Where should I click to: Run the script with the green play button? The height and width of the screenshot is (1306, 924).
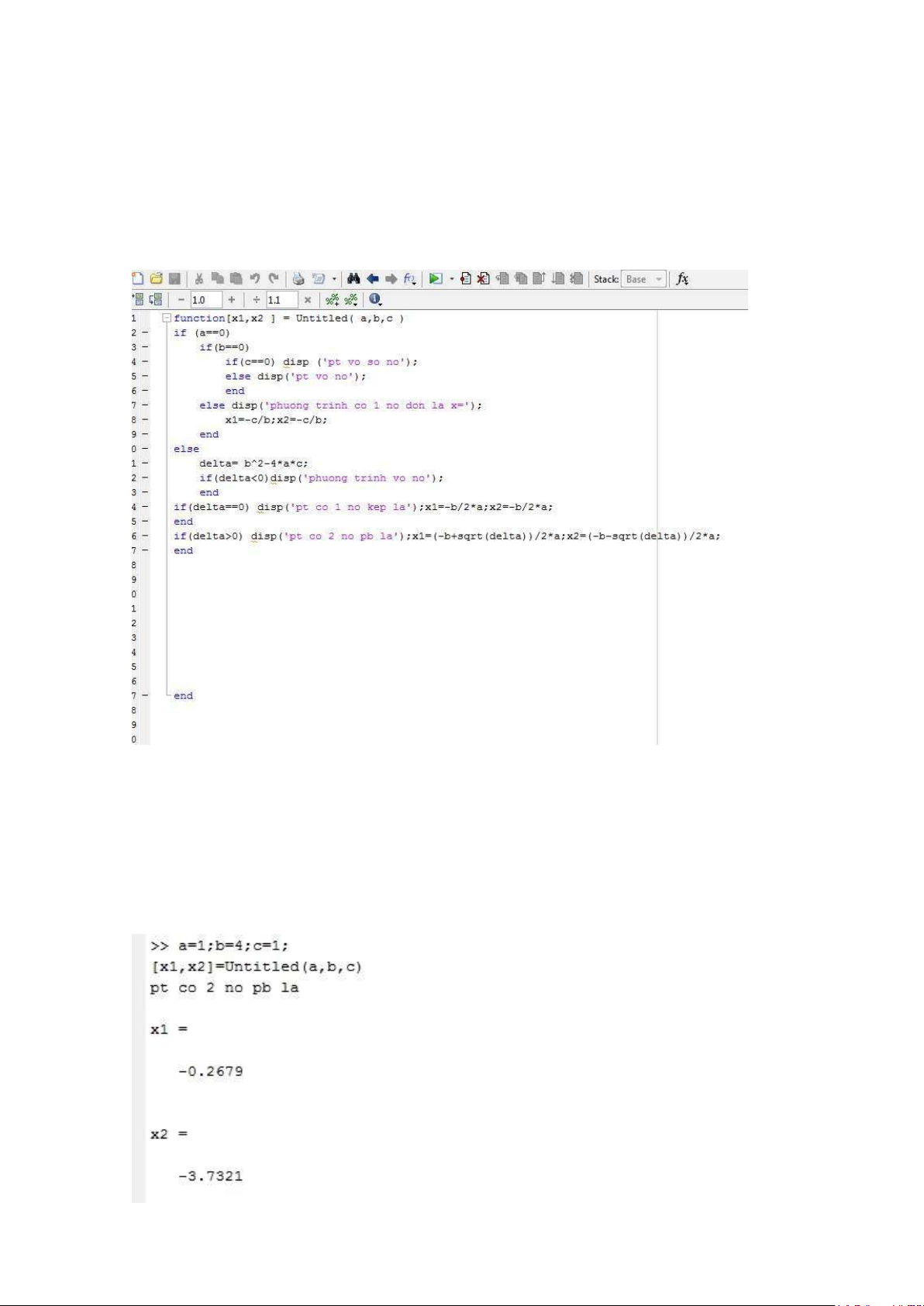436,279
